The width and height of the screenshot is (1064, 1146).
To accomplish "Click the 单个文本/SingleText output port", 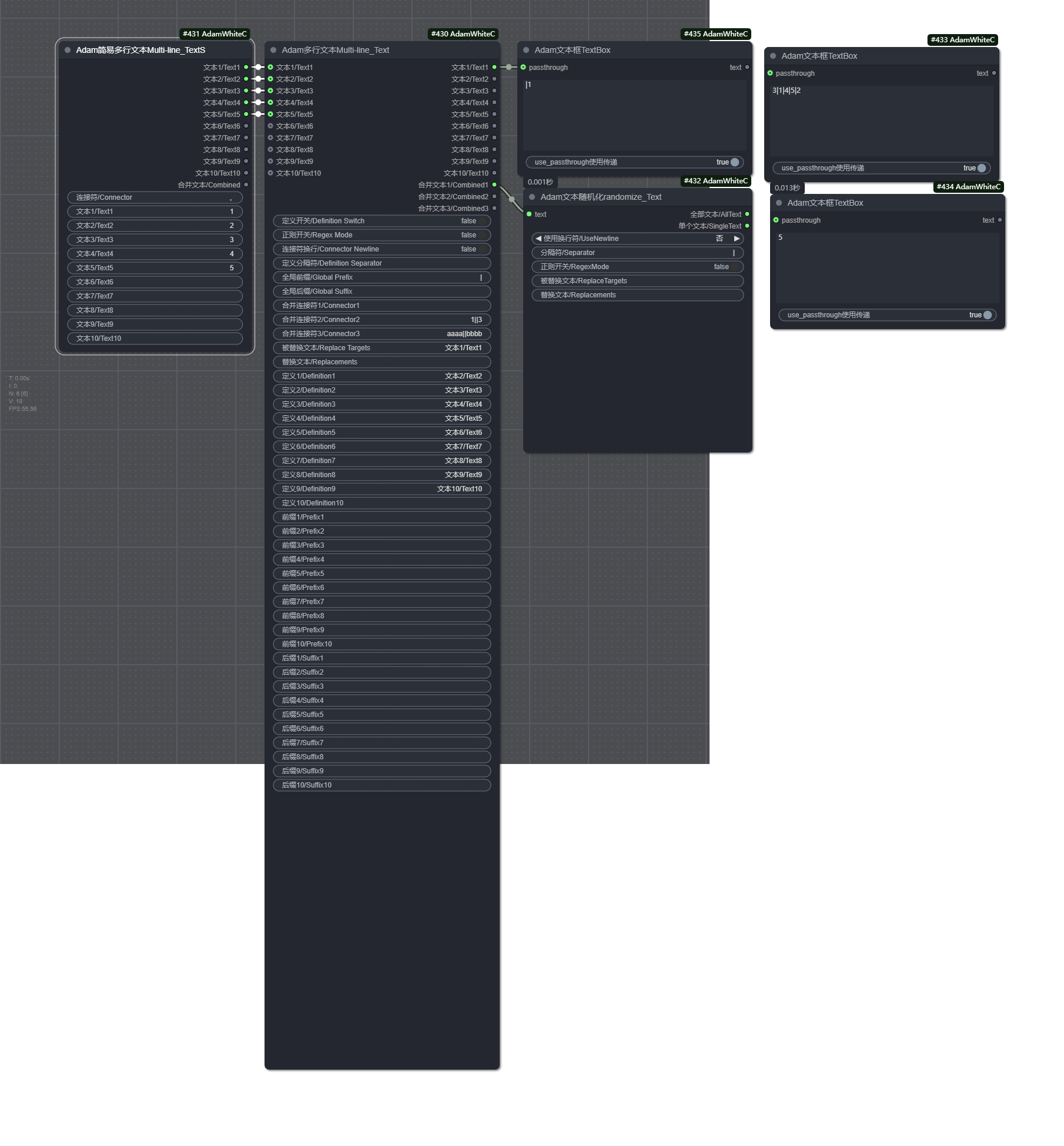I will click(x=747, y=226).
